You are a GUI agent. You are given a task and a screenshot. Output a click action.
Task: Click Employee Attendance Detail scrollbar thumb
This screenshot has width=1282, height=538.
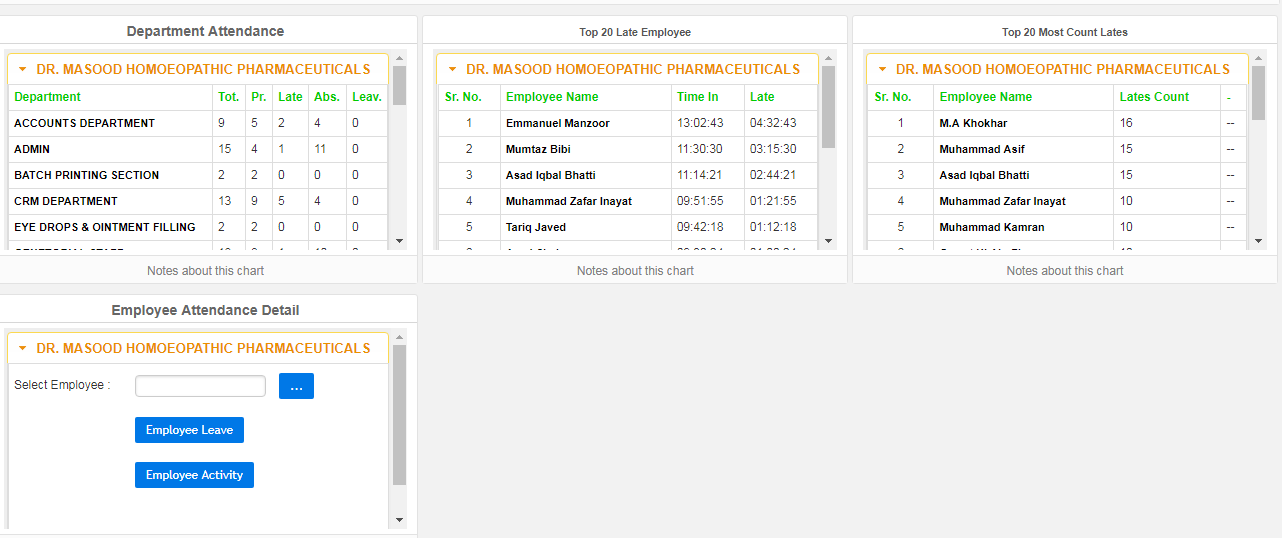pyautogui.click(x=399, y=416)
